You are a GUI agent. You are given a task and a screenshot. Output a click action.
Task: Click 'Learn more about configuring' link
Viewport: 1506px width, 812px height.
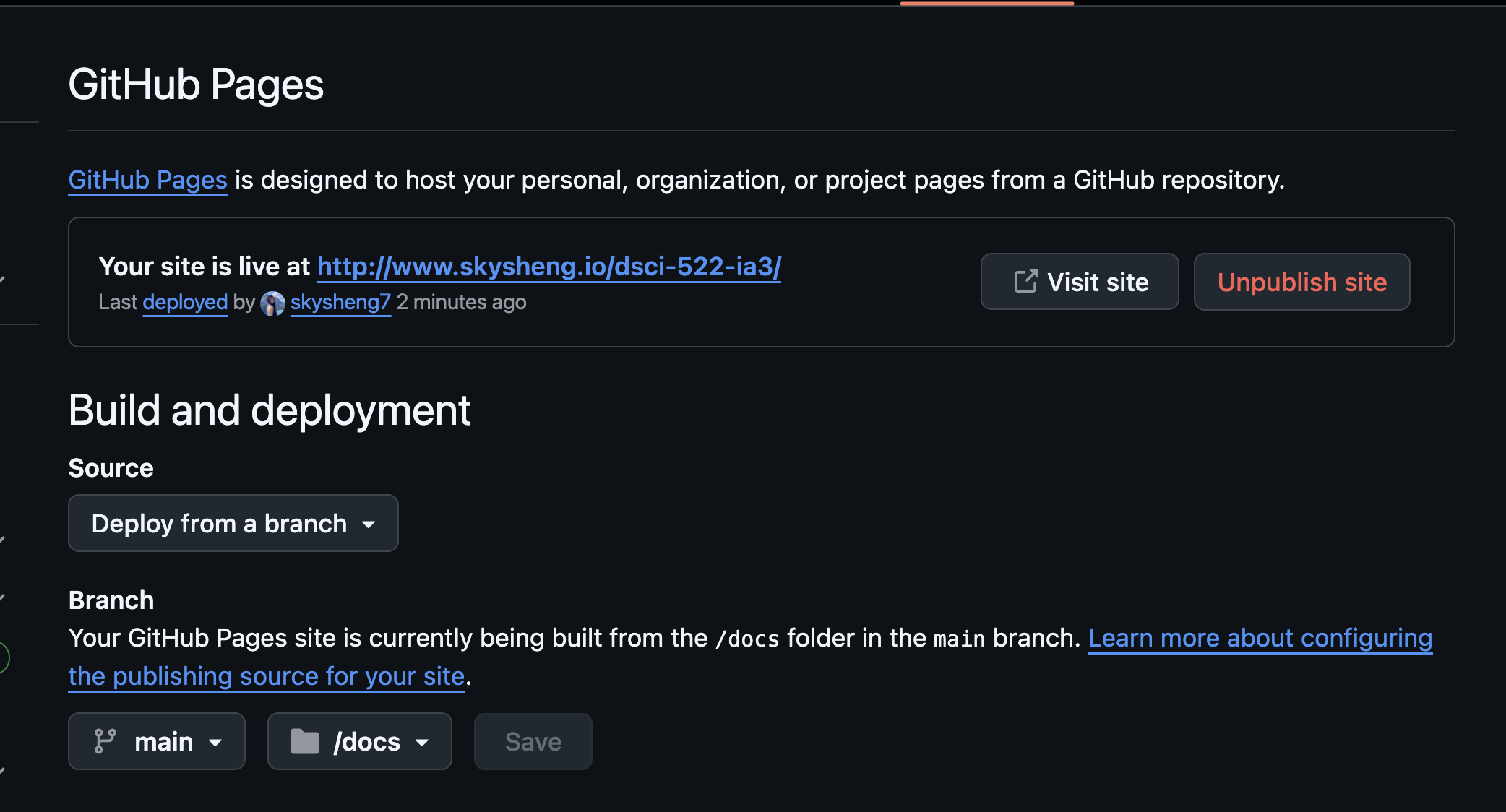pyautogui.click(x=1260, y=638)
